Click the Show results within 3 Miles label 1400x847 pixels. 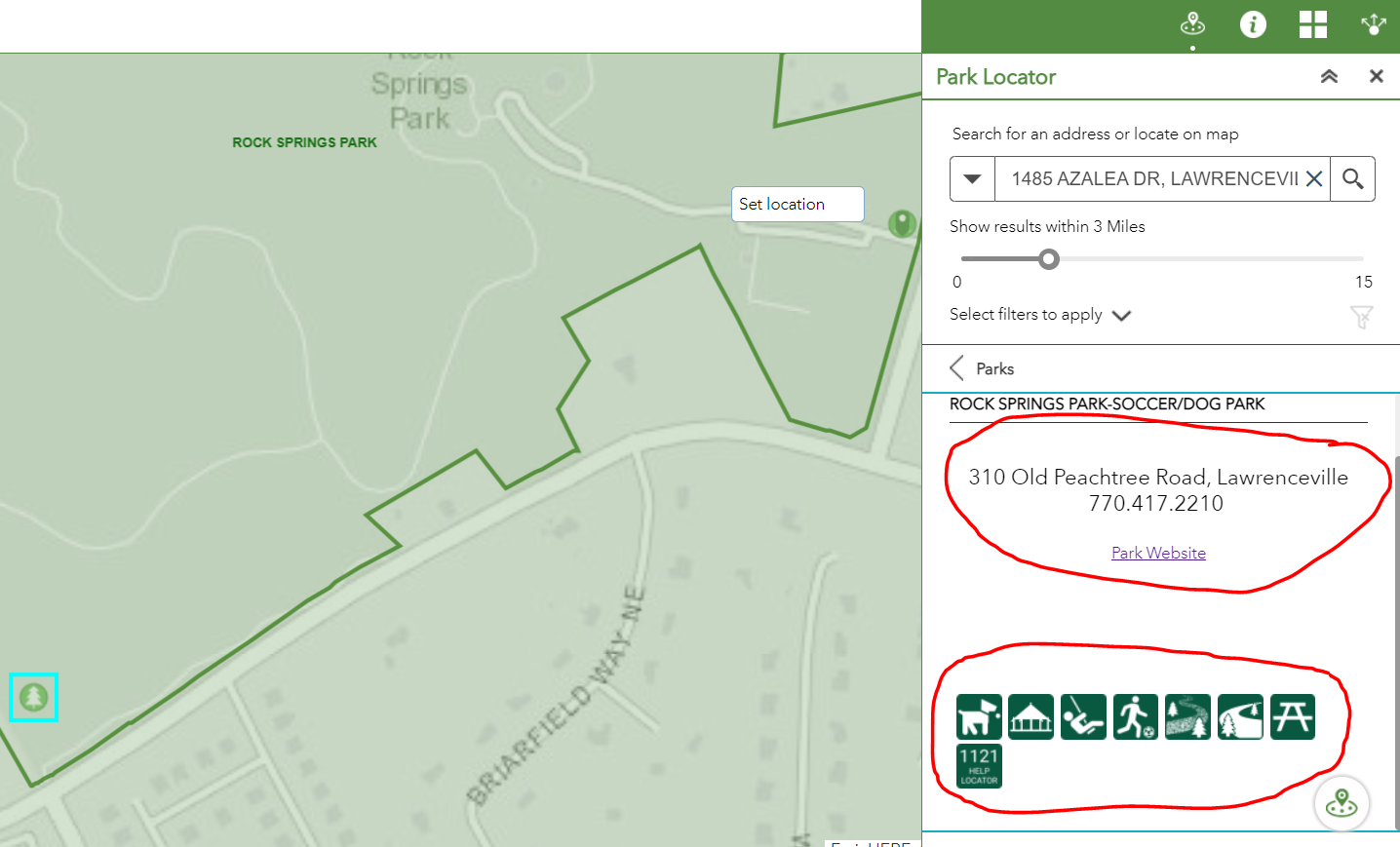(1047, 226)
